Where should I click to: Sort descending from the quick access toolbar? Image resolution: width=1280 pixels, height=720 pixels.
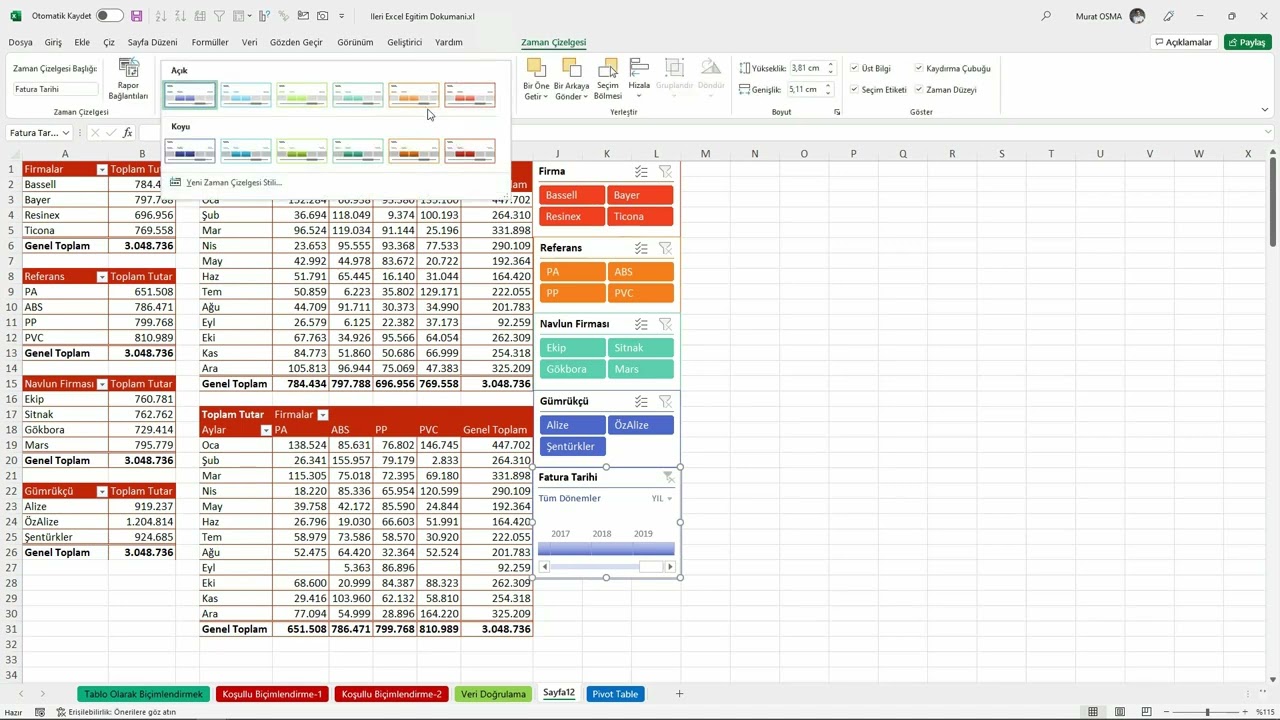[x=181, y=16]
